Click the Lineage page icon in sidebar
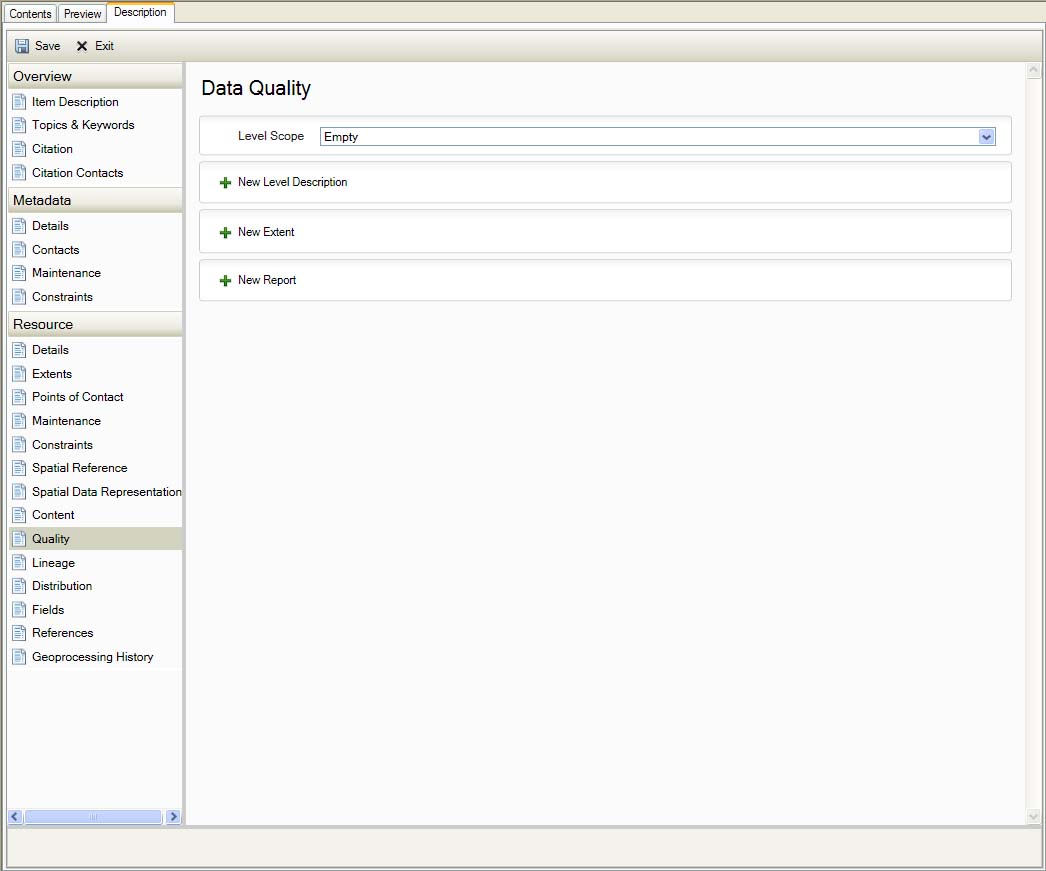The image size is (1046, 871). pyautogui.click(x=19, y=563)
